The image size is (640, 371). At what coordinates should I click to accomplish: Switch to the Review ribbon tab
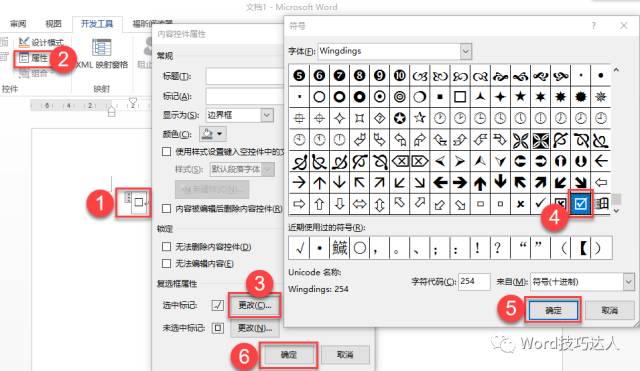(18, 24)
